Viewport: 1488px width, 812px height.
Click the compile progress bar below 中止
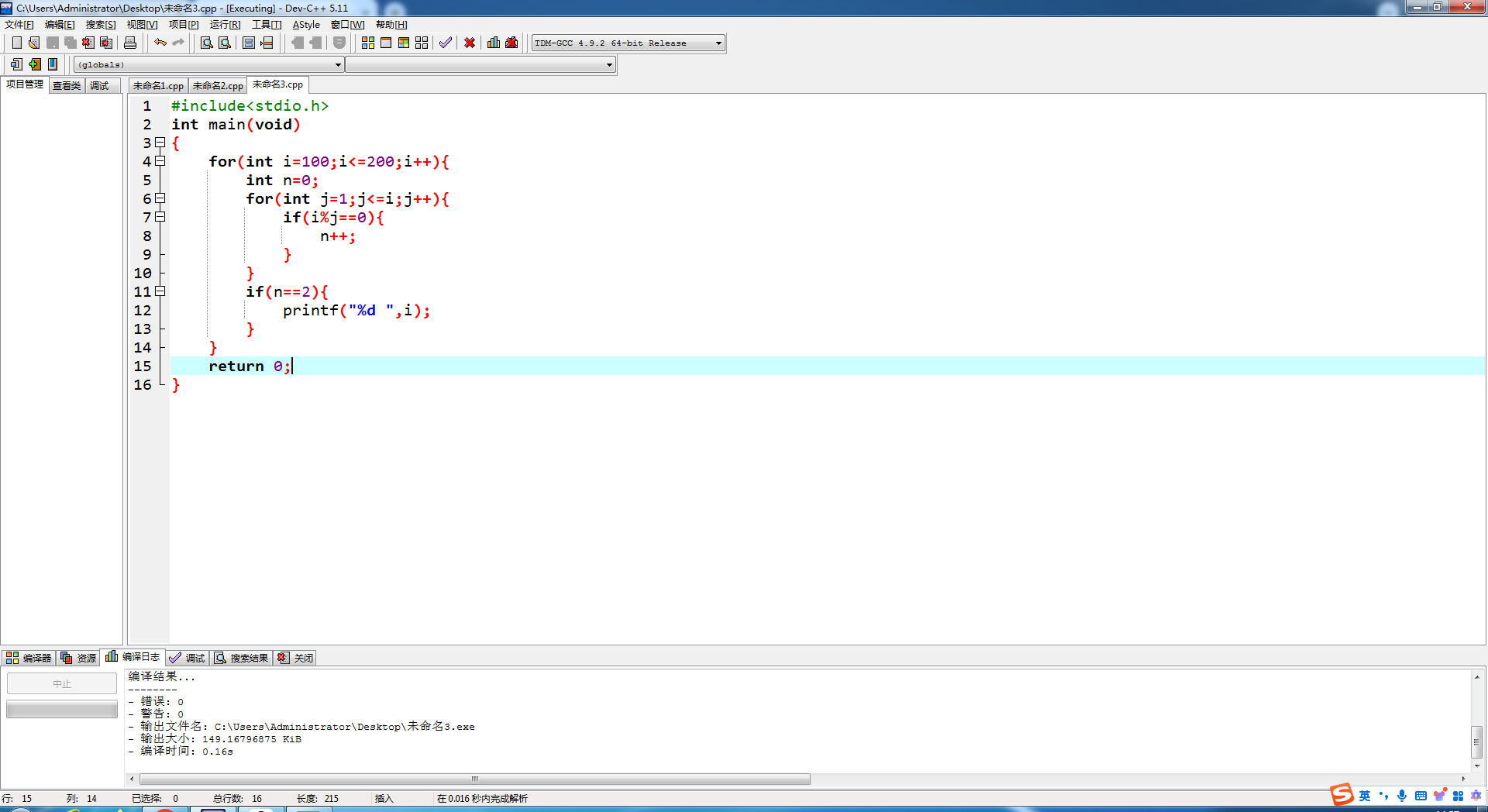click(x=62, y=709)
